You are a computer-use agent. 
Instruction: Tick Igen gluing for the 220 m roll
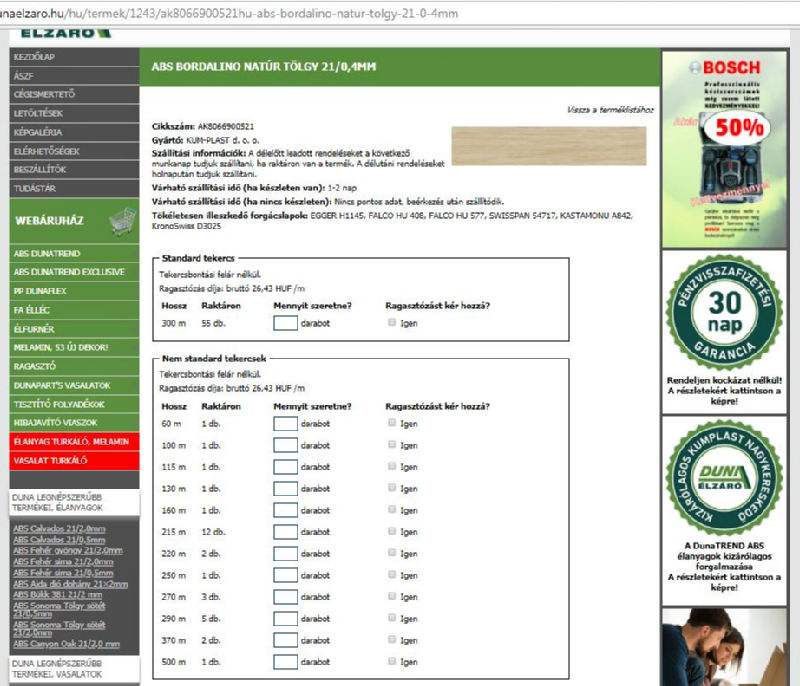[x=392, y=552]
